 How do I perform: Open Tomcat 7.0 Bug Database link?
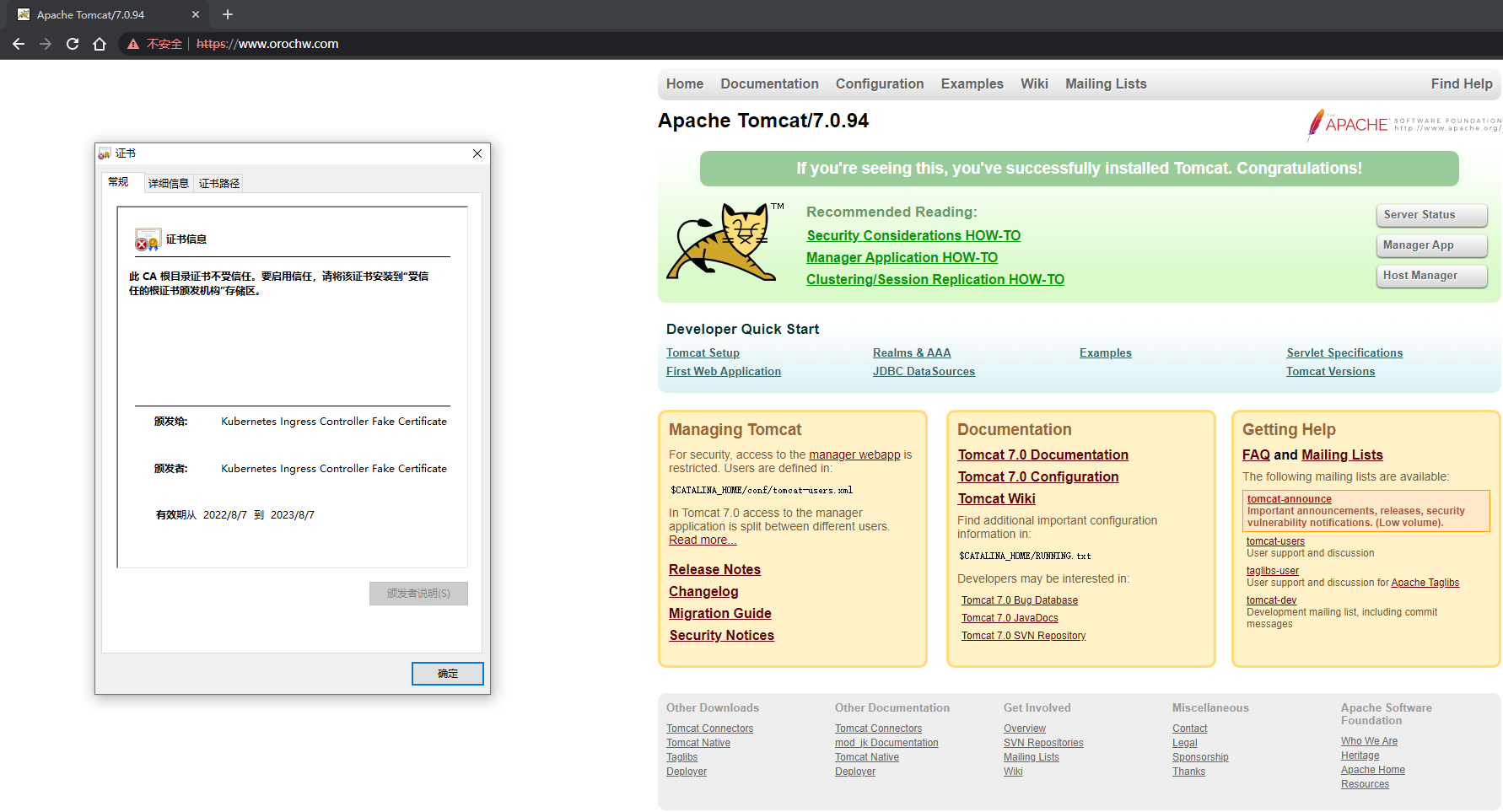[x=1020, y=600]
